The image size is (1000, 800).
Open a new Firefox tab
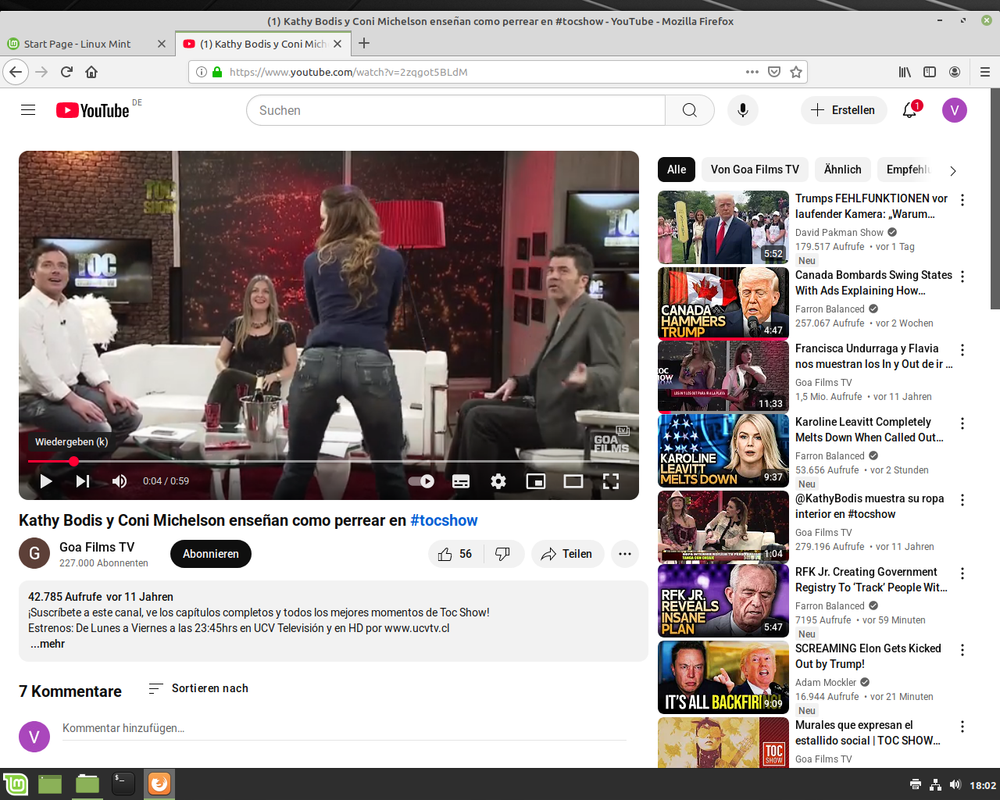coord(364,43)
